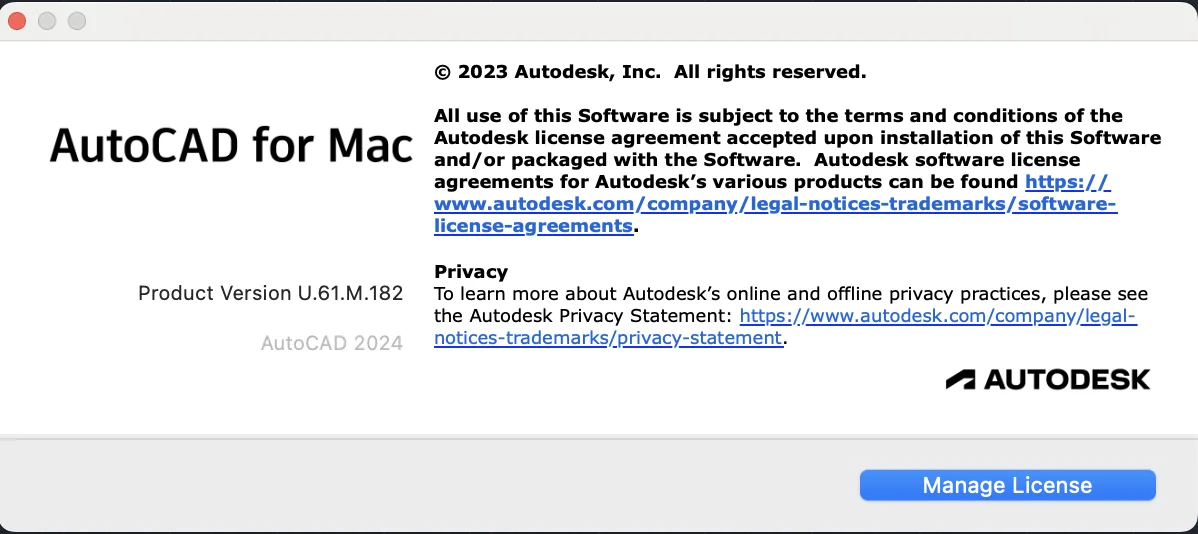Open the https://www.autodesk.com/company/legal- privacy link line
This screenshot has width=1198, height=534.
pyautogui.click(x=938, y=316)
